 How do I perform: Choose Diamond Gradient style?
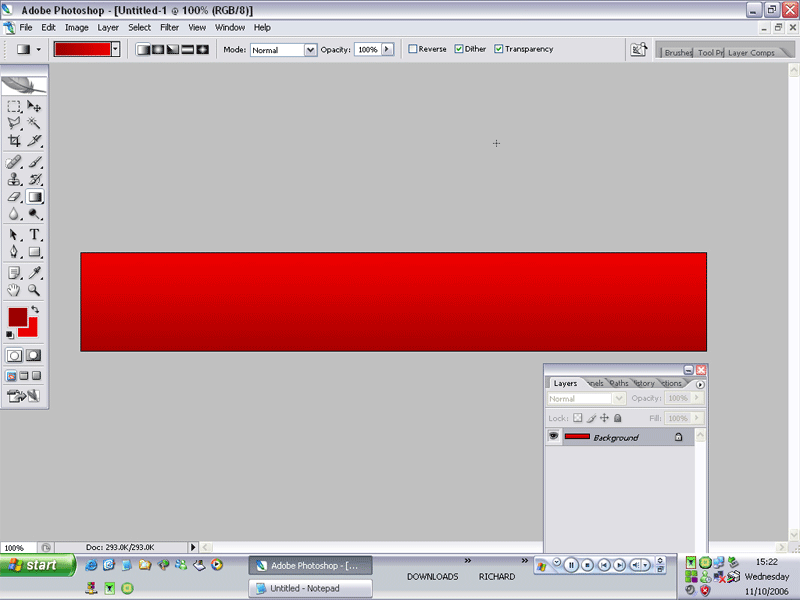[203, 49]
